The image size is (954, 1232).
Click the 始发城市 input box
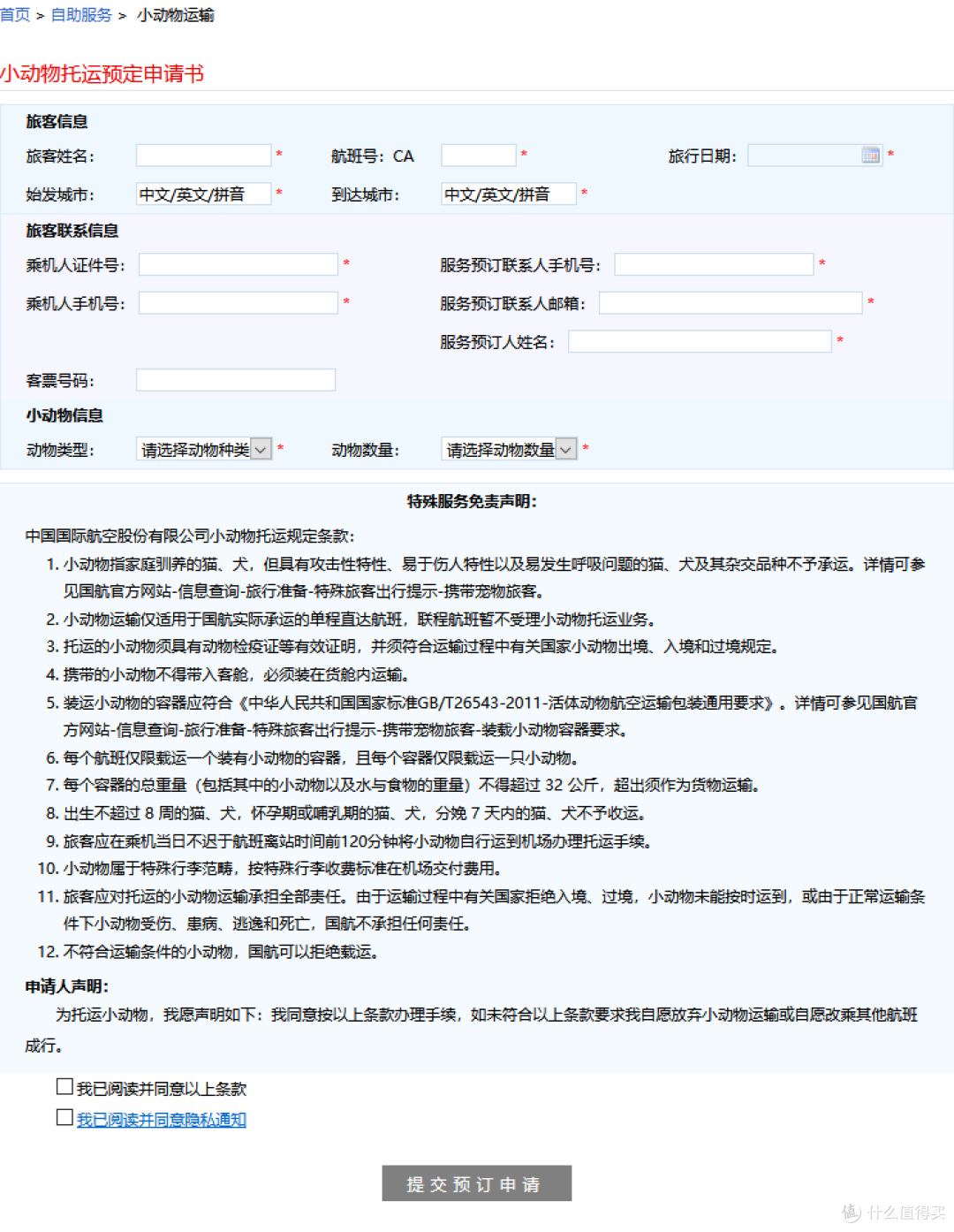pyautogui.click(x=204, y=194)
